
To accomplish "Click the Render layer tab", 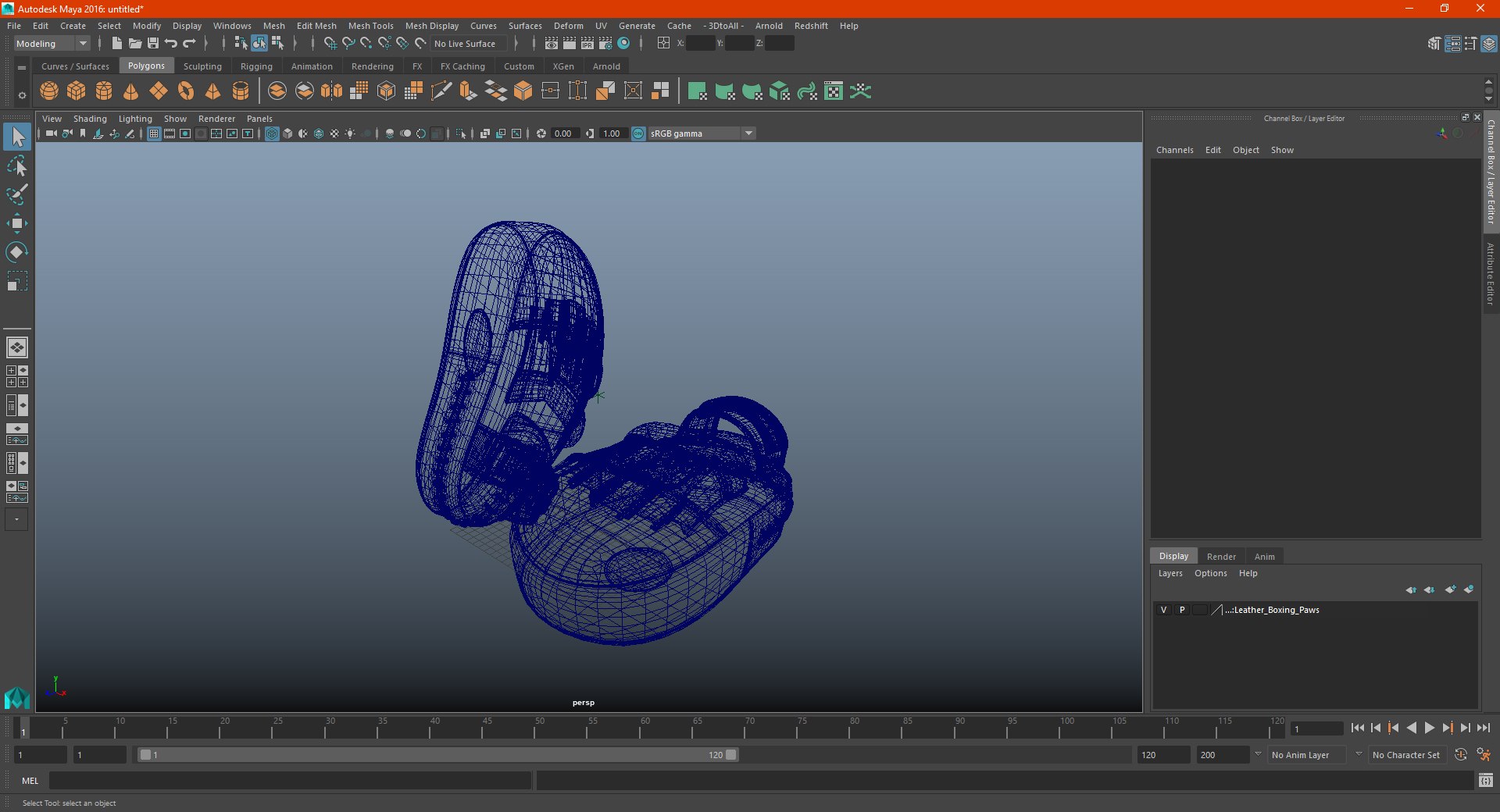I will point(1220,557).
